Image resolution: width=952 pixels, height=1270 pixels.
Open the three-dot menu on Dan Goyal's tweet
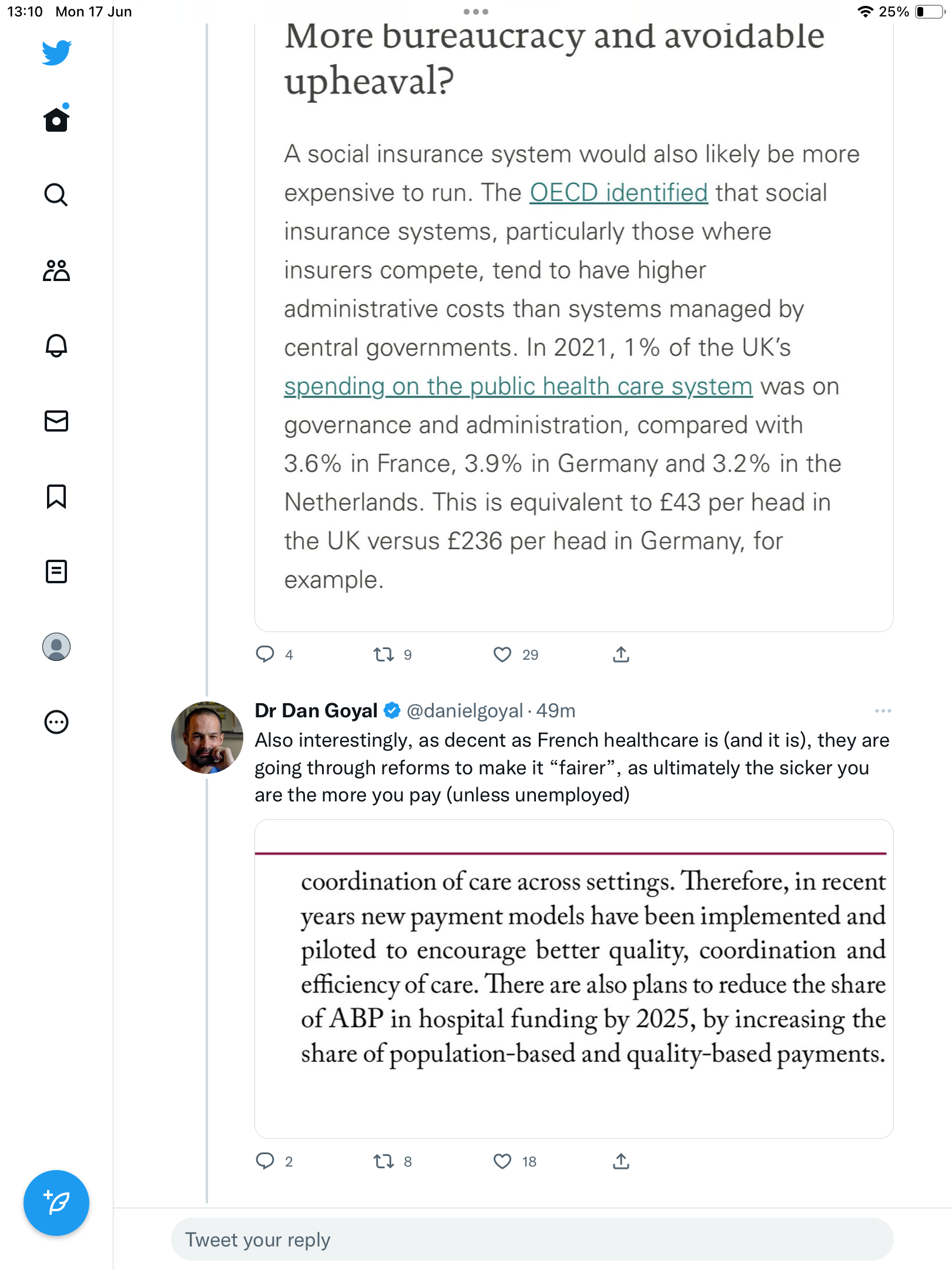[883, 711]
